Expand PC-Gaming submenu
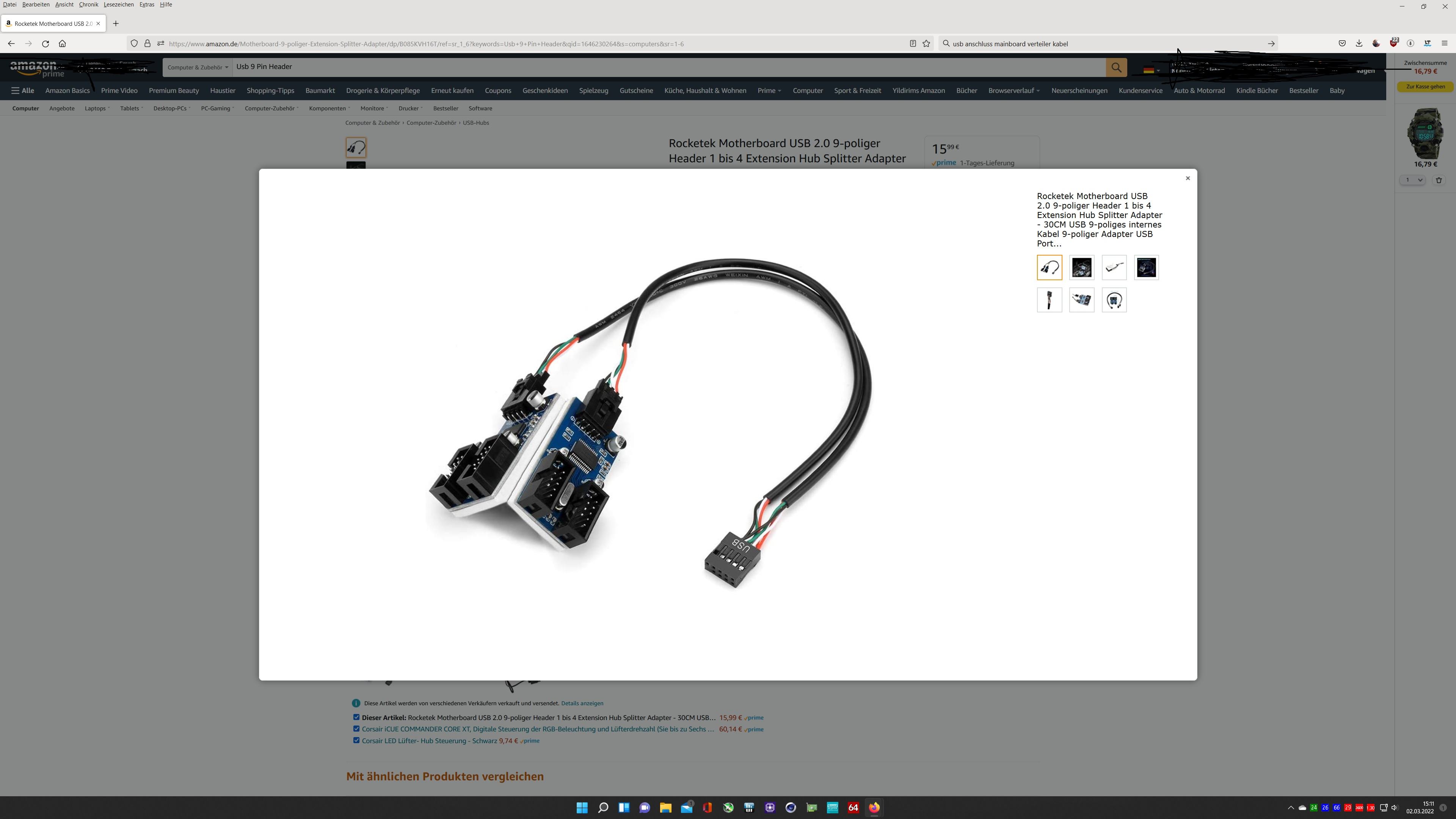 217,108
